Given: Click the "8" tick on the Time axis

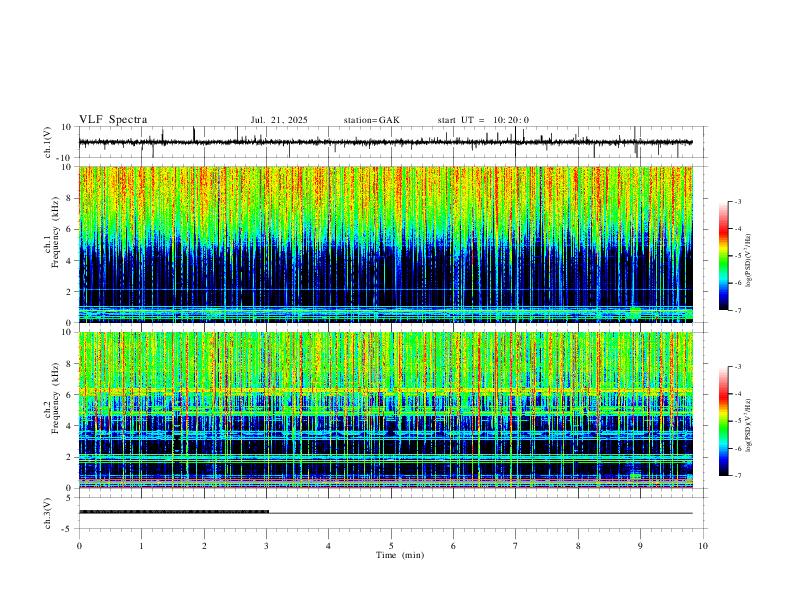Looking at the screenshot, I should tap(578, 546).
